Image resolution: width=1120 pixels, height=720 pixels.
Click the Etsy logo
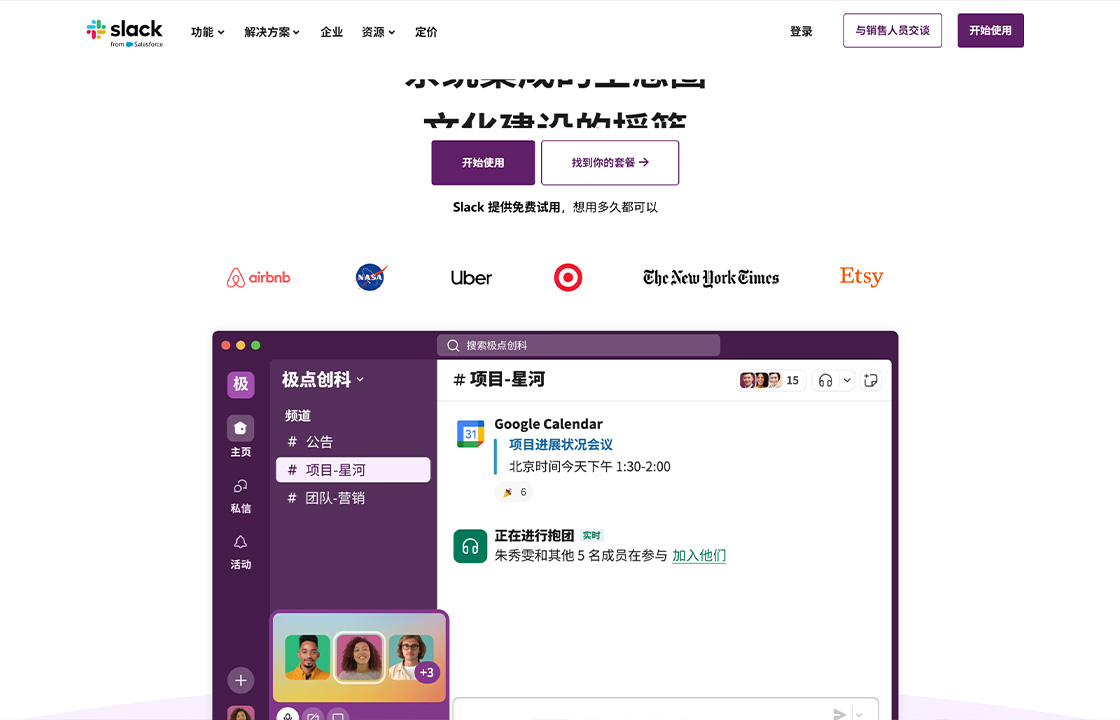(861, 276)
